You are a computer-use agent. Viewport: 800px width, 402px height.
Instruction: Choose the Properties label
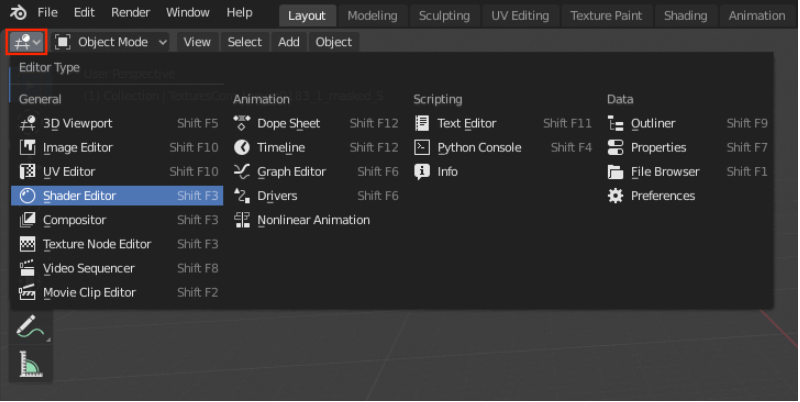659,147
